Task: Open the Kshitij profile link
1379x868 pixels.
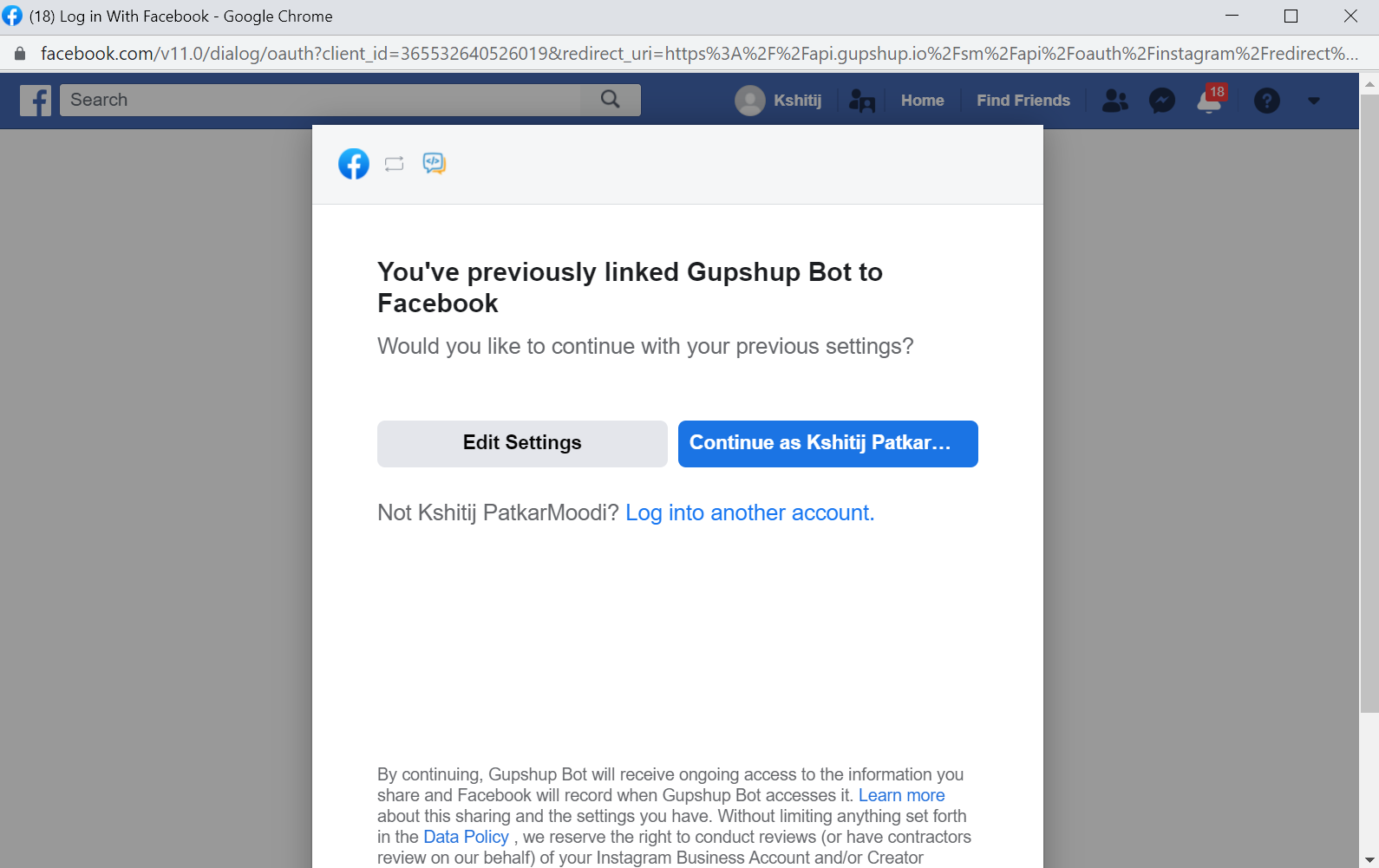Action: pyautogui.click(x=797, y=101)
